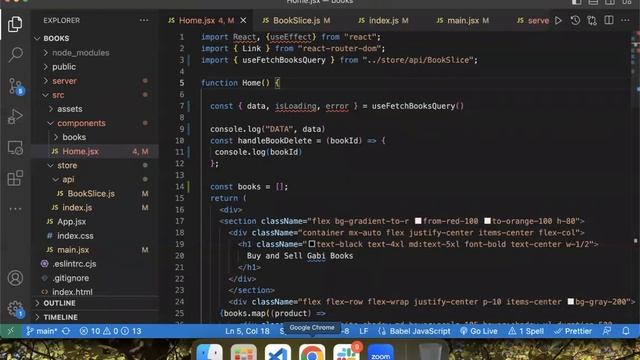Expand the TIMELINE section
This screenshot has width=640, height=360.
point(60,317)
